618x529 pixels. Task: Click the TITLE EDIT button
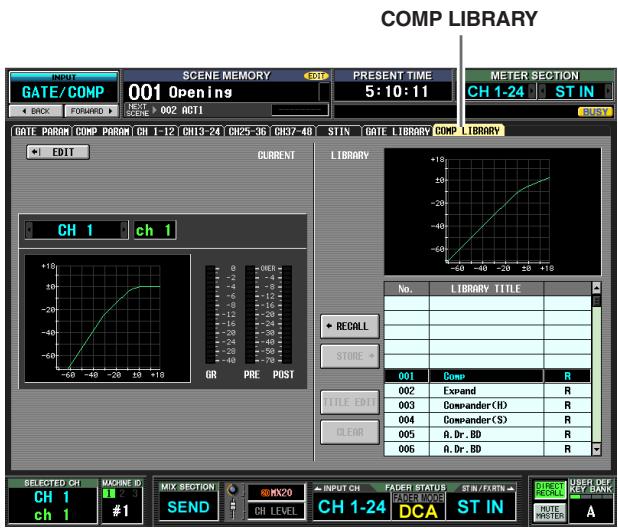click(x=350, y=402)
